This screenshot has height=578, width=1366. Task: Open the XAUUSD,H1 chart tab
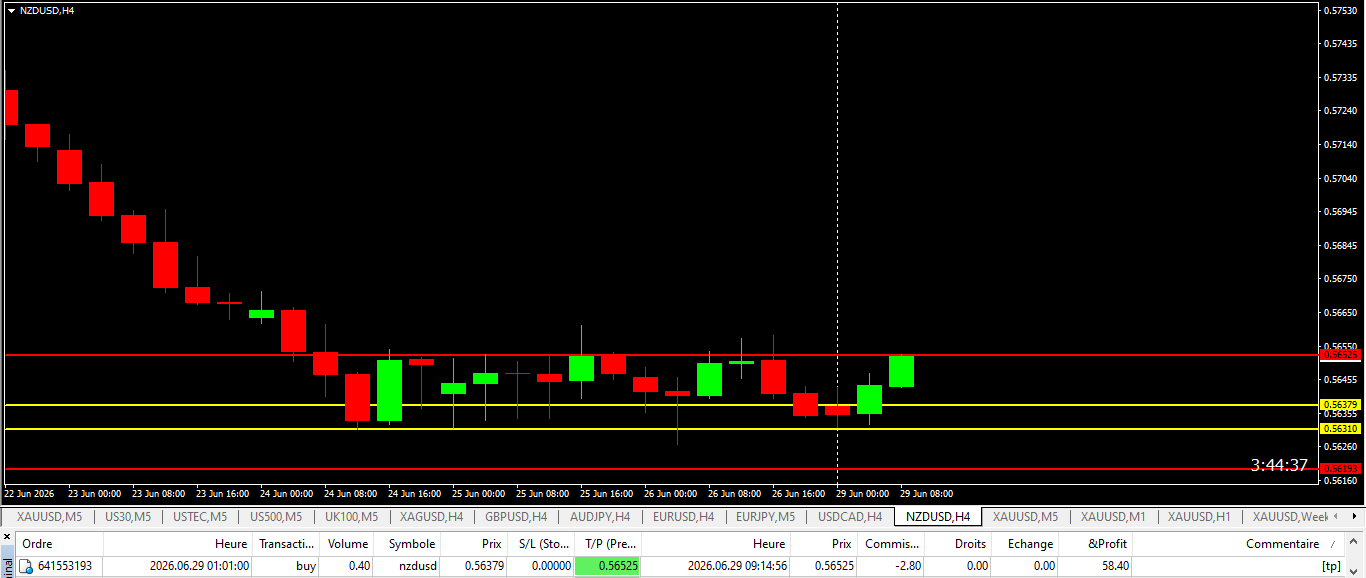pyautogui.click(x=1199, y=517)
